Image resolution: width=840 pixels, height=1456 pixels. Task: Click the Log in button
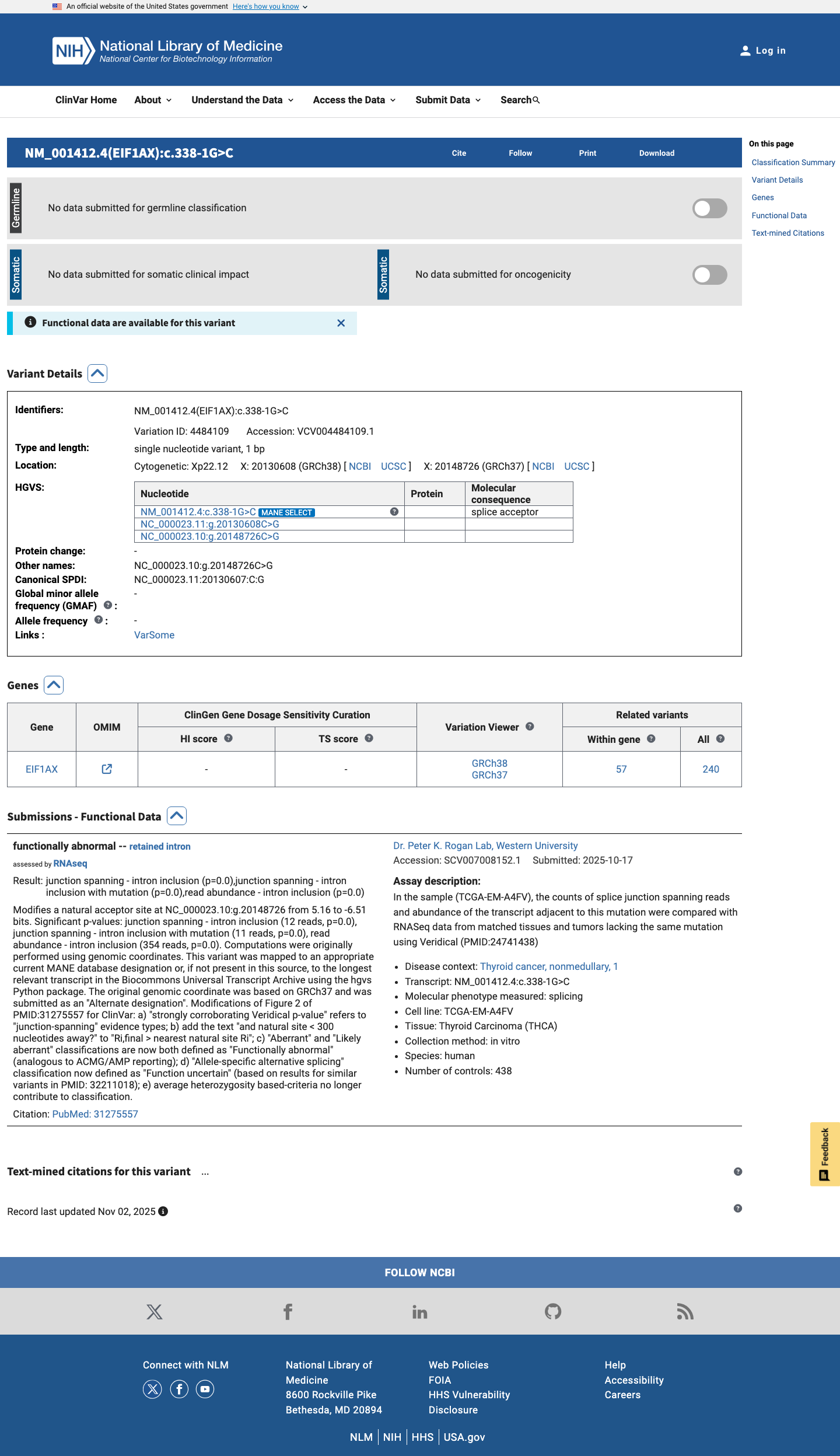click(x=763, y=51)
